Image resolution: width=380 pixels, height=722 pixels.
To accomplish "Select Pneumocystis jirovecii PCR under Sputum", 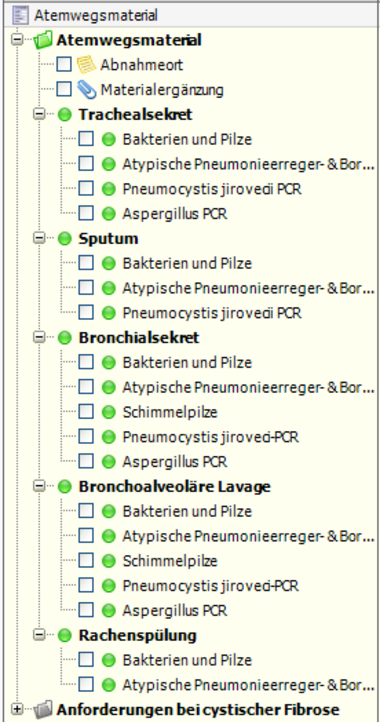I will [x=212, y=313].
